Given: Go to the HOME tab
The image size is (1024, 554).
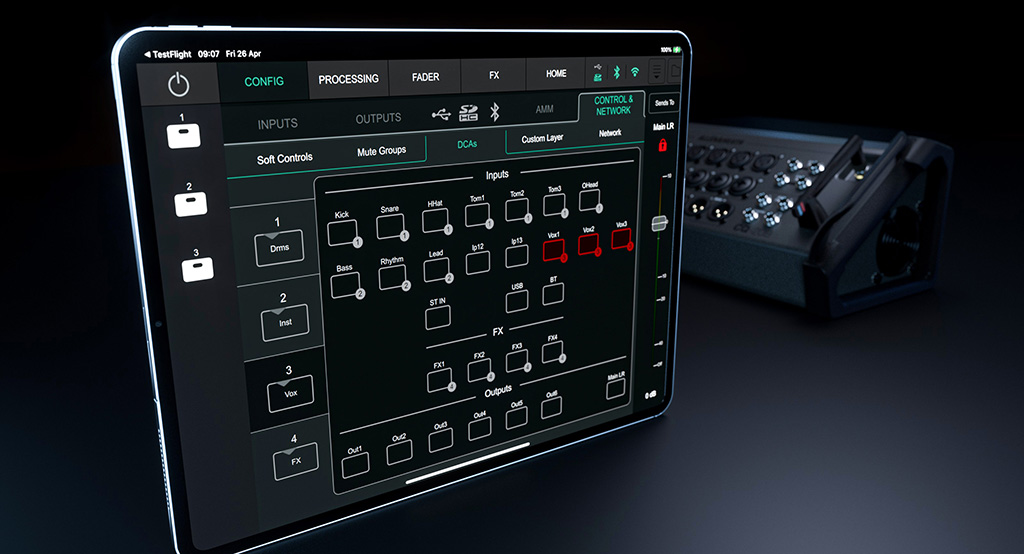Looking at the screenshot, I should [556, 74].
